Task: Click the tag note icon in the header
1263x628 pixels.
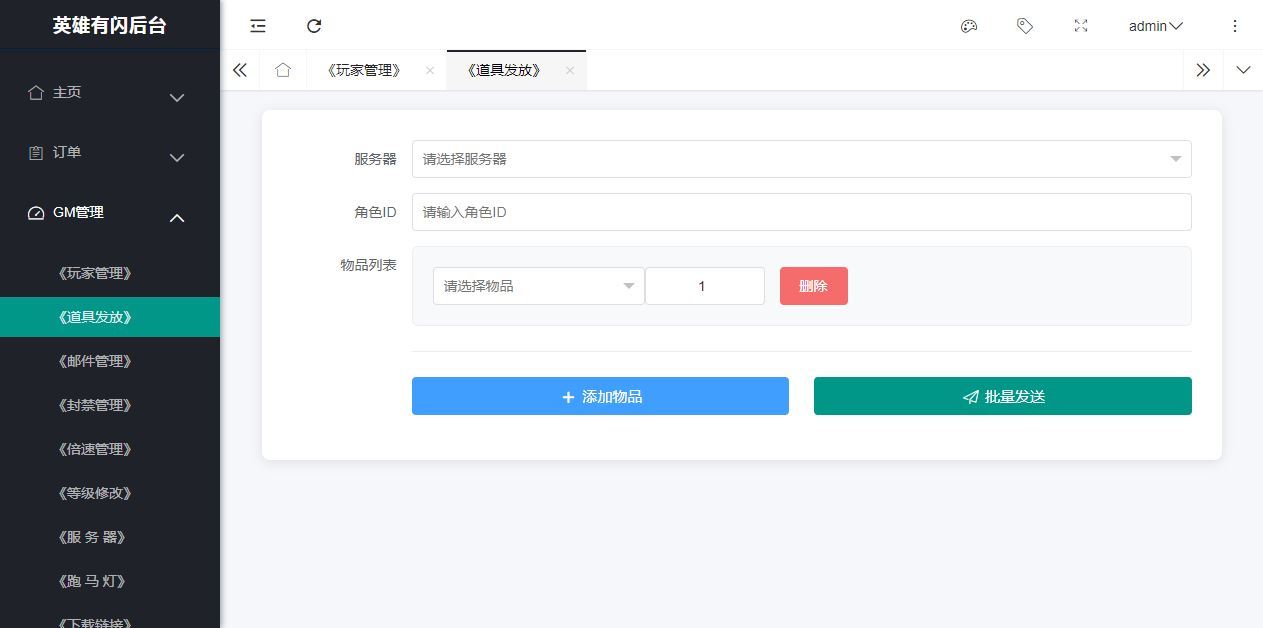Action: [x=1024, y=26]
